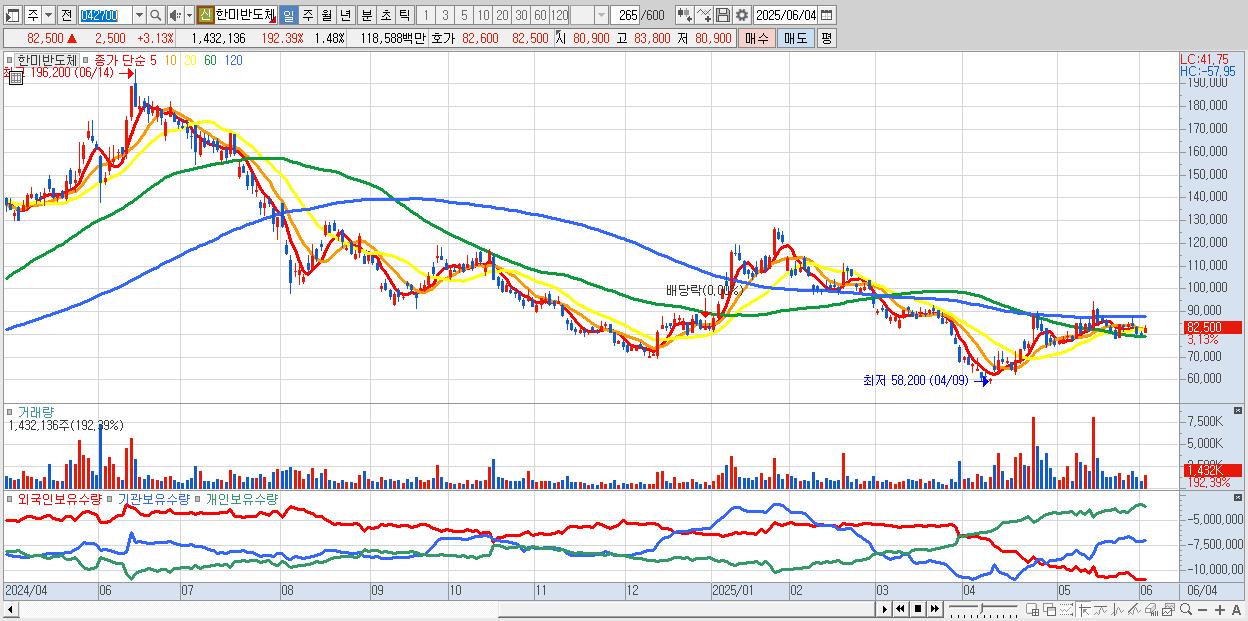Choose the 60 interval button
Screen dimensions: 1248x621
540,15
